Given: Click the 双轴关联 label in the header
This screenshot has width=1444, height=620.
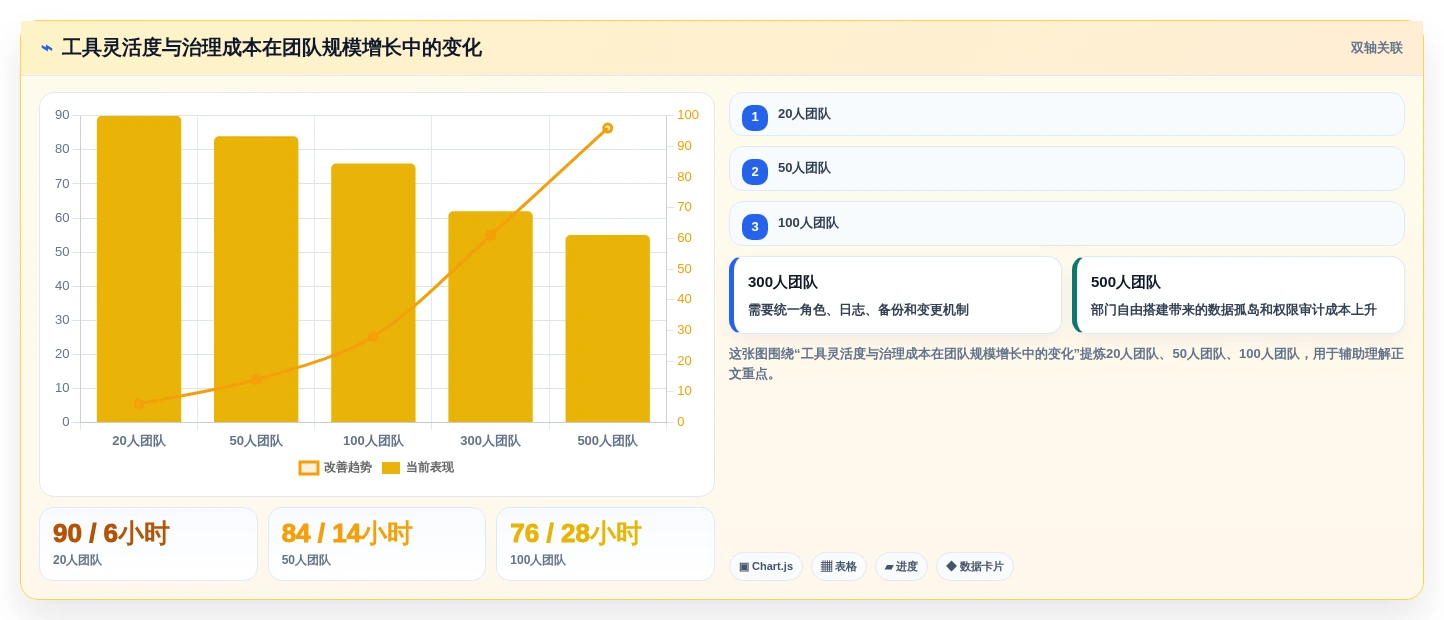Looking at the screenshot, I should [1376, 48].
